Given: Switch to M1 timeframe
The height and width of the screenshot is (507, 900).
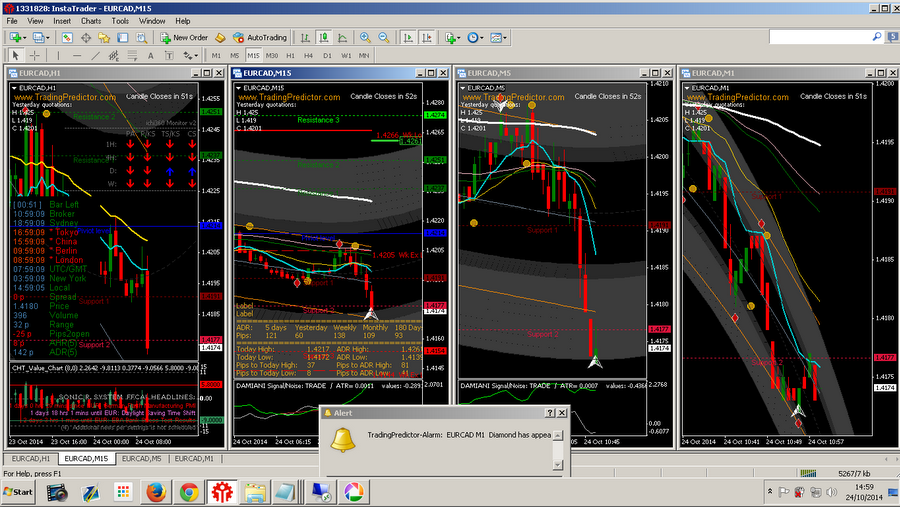Looking at the screenshot, I should pos(216,55).
